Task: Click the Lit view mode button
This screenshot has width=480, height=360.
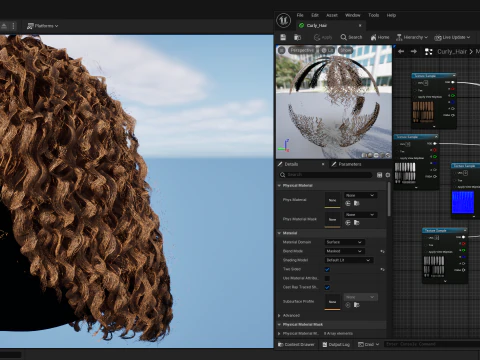Action: 327,50
